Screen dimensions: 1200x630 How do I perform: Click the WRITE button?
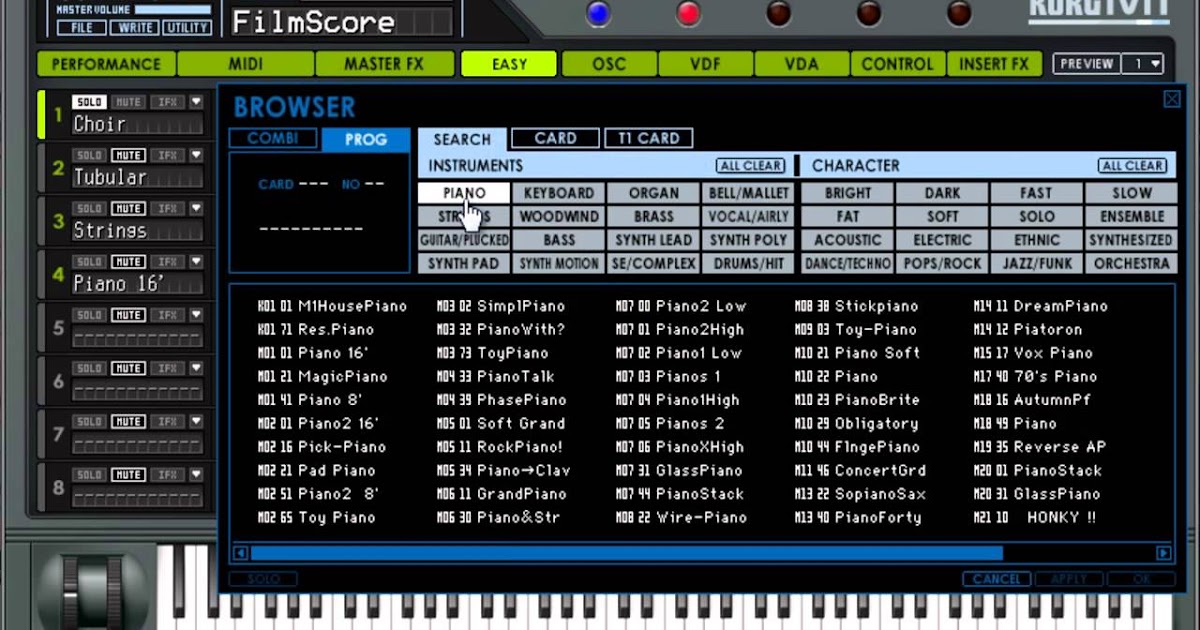[135, 28]
